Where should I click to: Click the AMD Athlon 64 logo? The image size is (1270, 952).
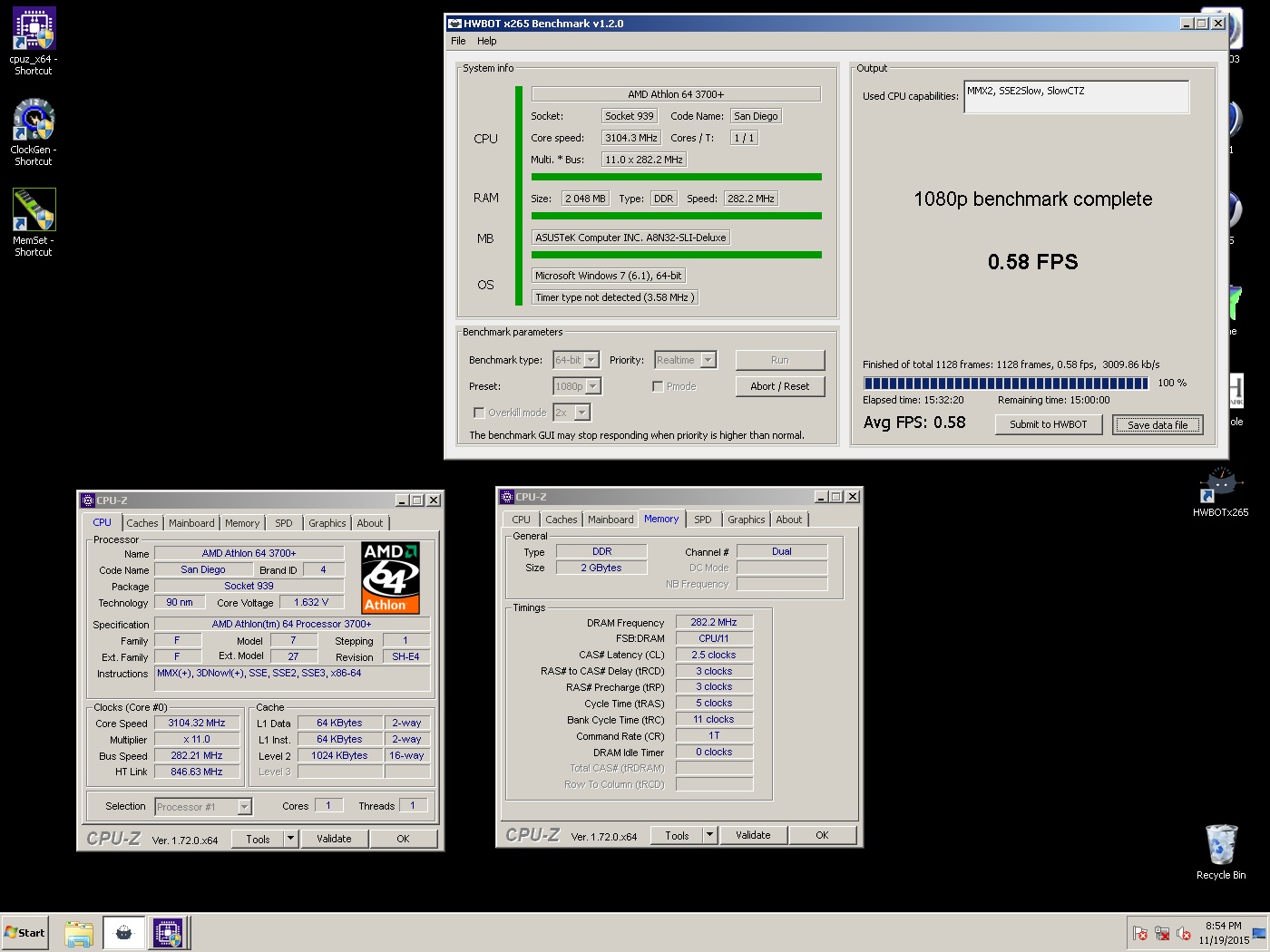click(x=390, y=578)
